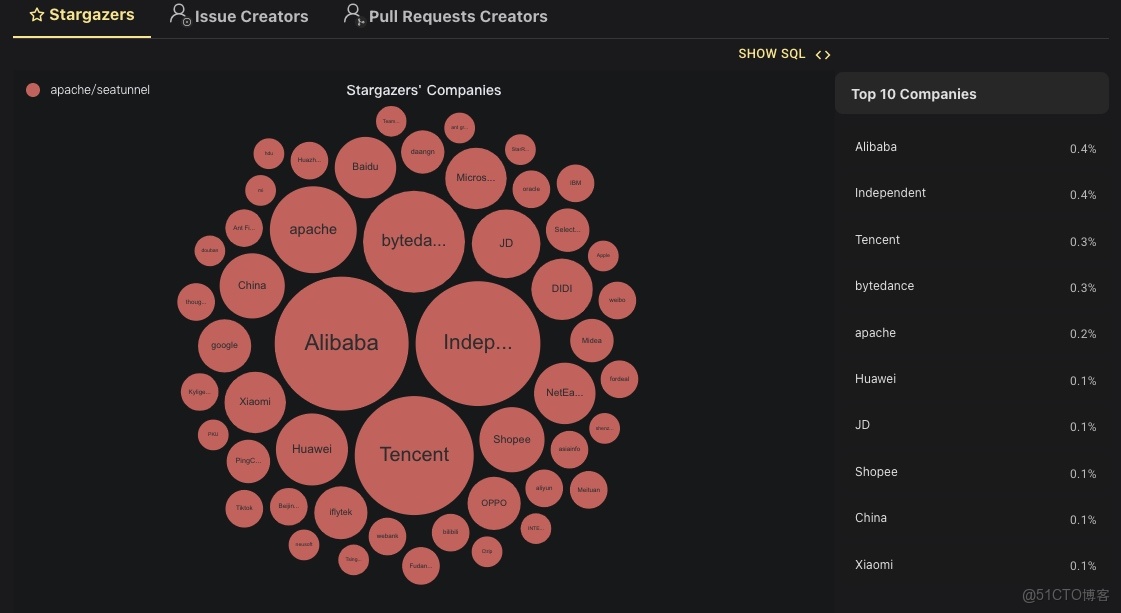Click bytedance in the Top 10 Companies list
The image size is (1121, 613).
(884, 286)
